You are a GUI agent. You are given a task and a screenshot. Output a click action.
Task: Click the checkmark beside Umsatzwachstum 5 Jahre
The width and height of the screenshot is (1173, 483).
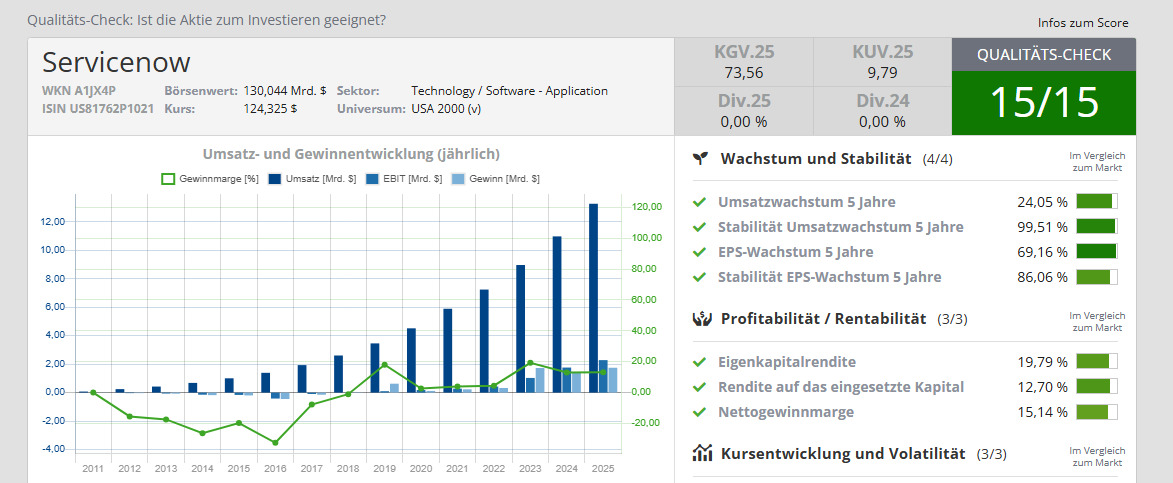tap(700, 202)
